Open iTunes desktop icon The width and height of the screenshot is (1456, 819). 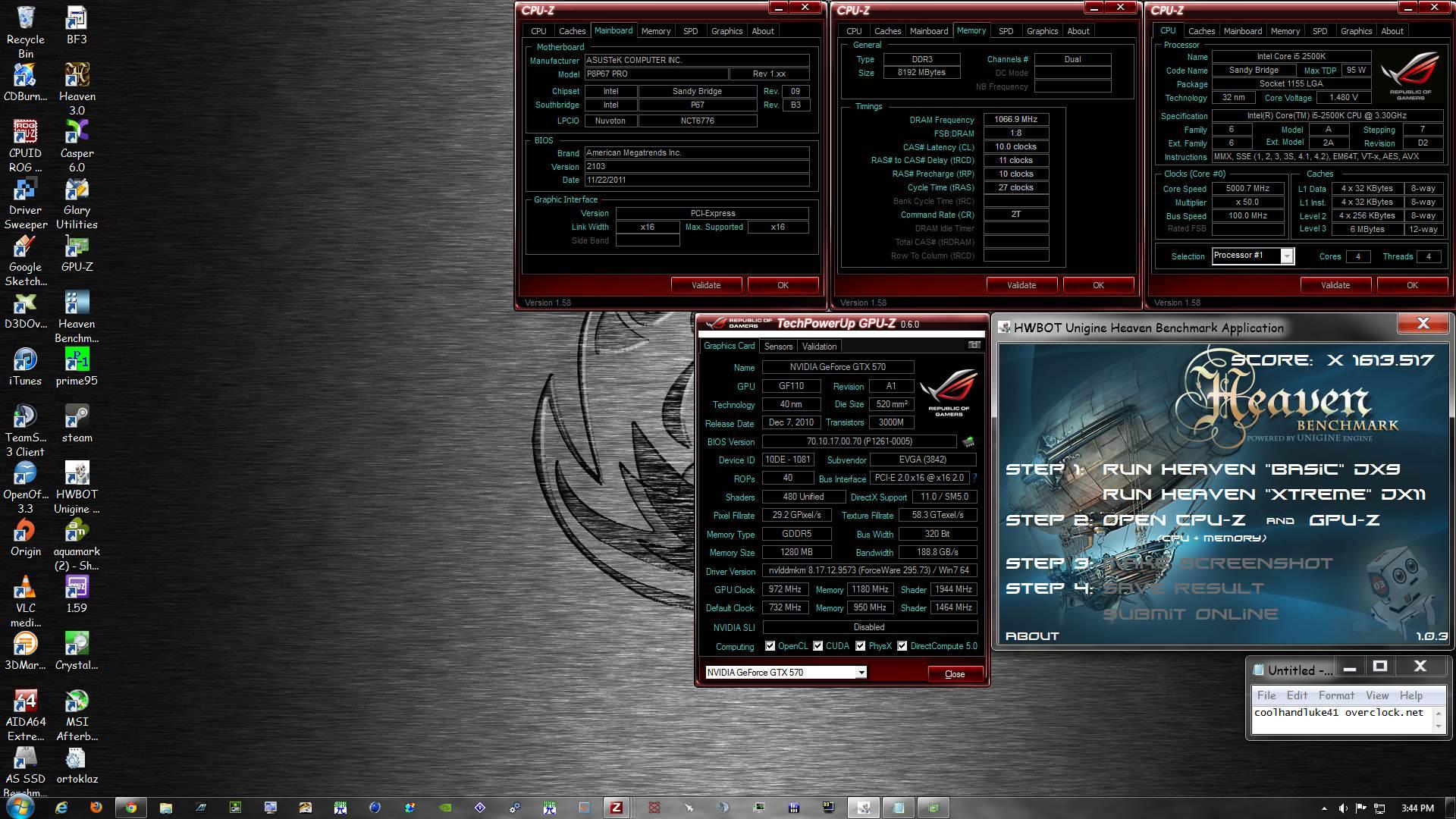(25, 366)
